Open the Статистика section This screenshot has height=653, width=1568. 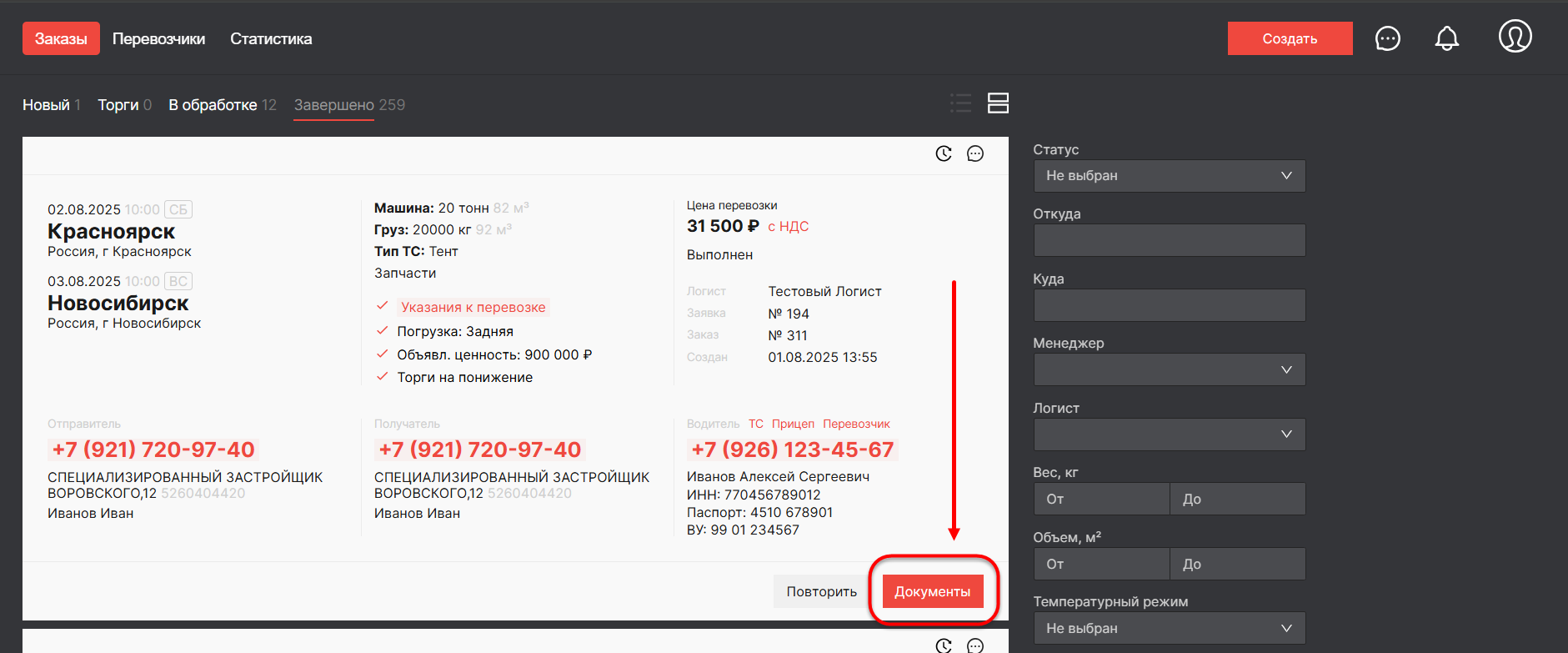(x=271, y=38)
